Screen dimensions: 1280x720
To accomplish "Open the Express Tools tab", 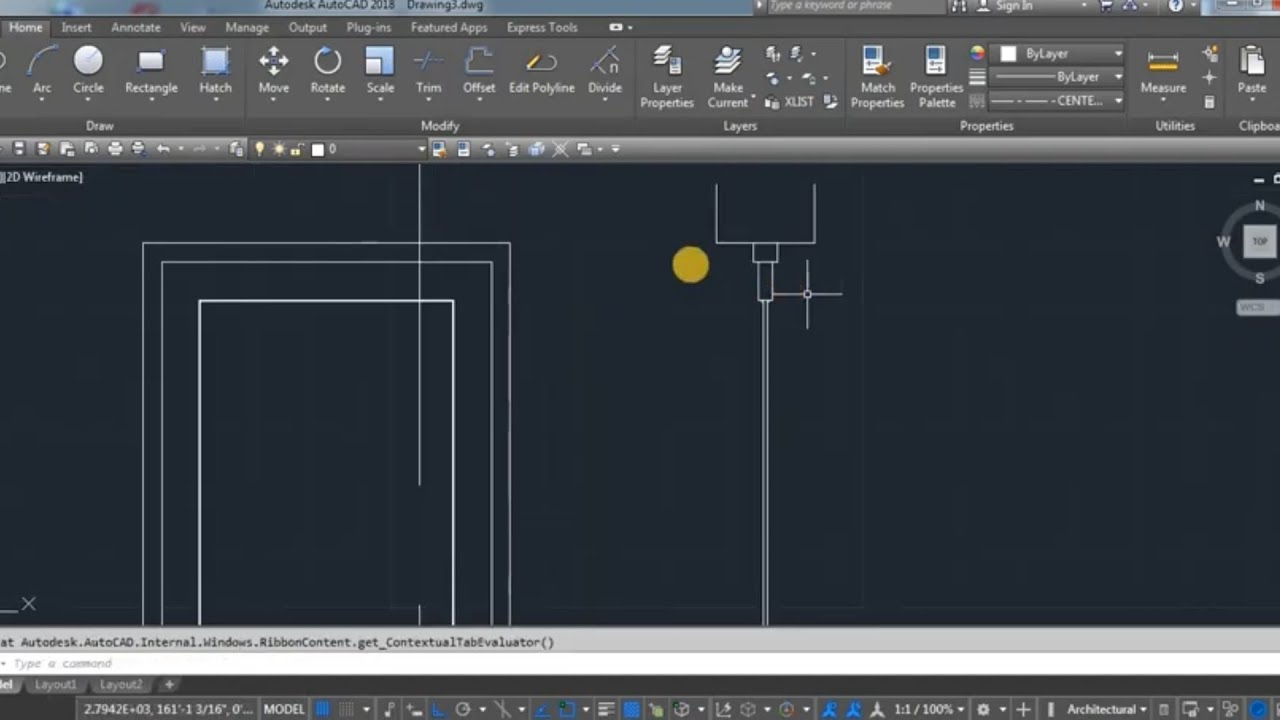I will pos(542,27).
